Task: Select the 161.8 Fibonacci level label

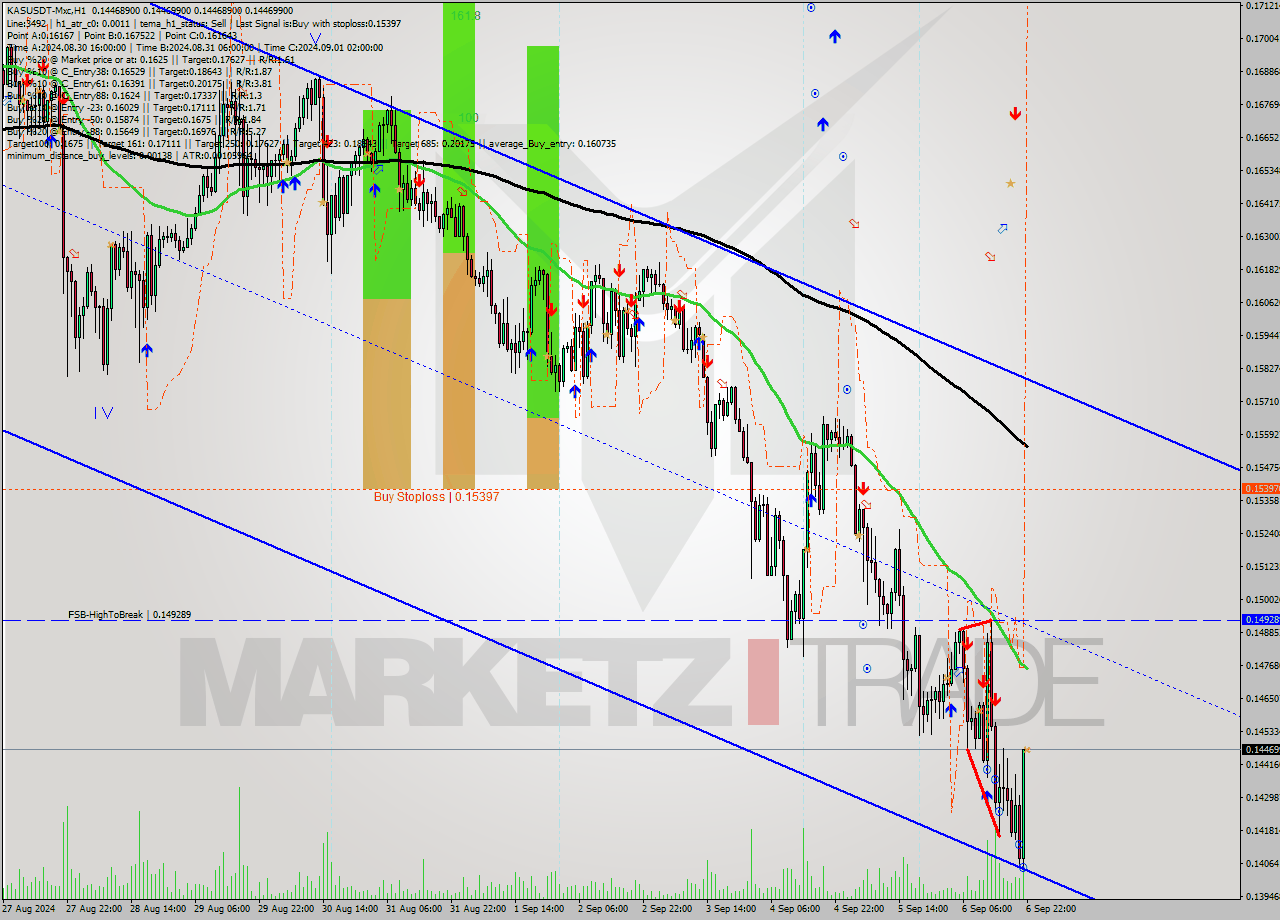Action: click(465, 16)
